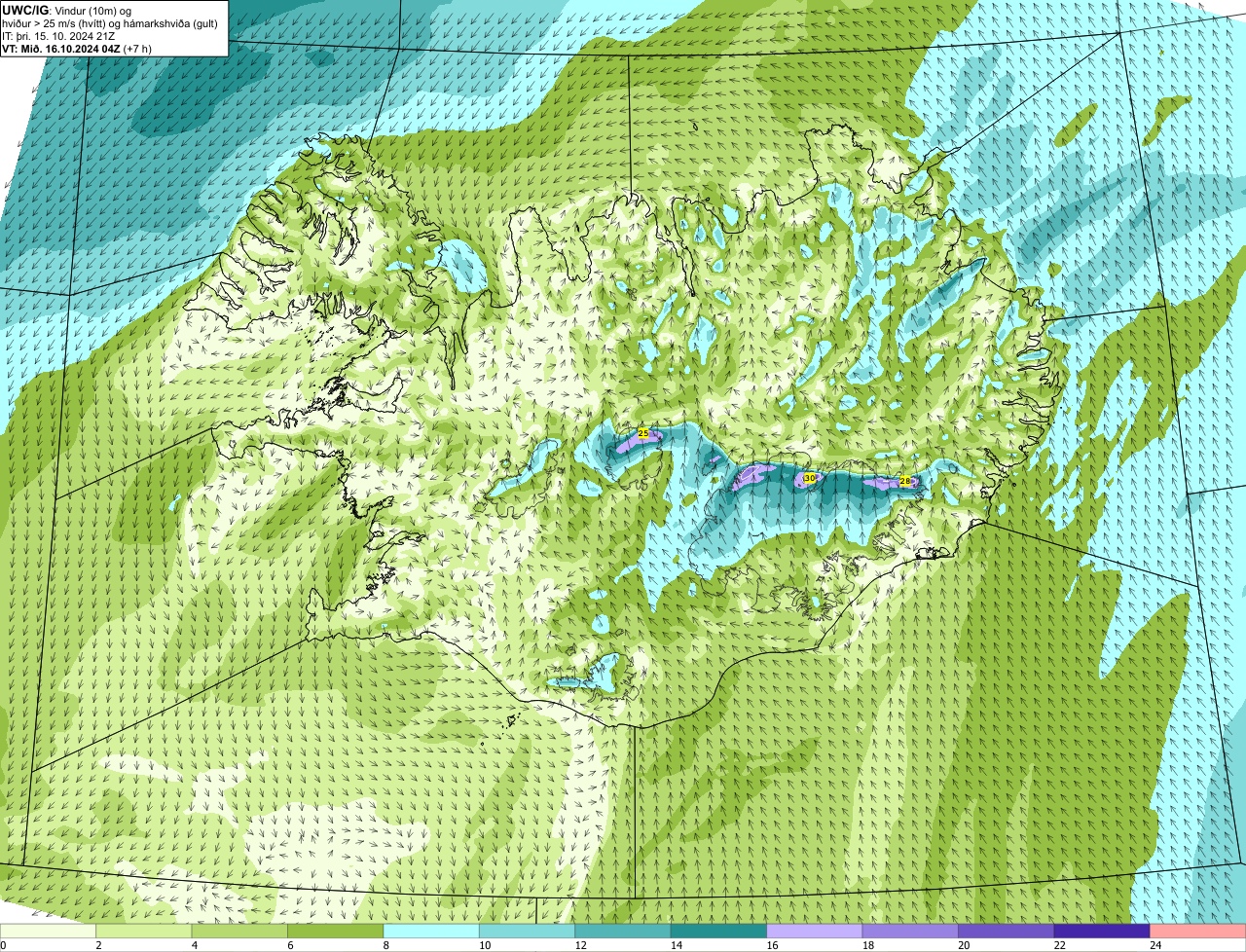Select the pink legend swatch above 24 m/s

click(1198, 931)
